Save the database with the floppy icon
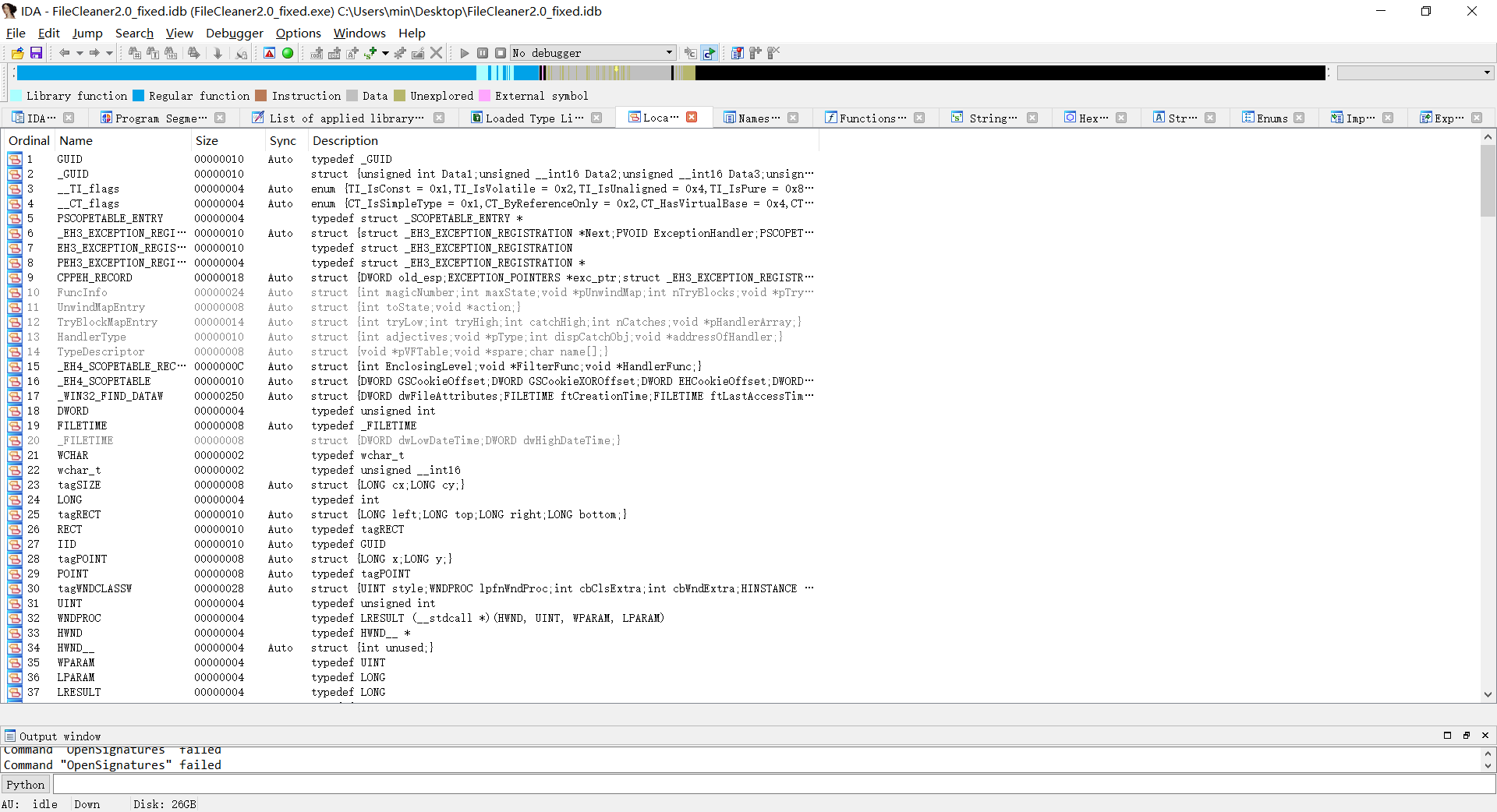The width and height of the screenshot is (1497, 812). [36, 53]
